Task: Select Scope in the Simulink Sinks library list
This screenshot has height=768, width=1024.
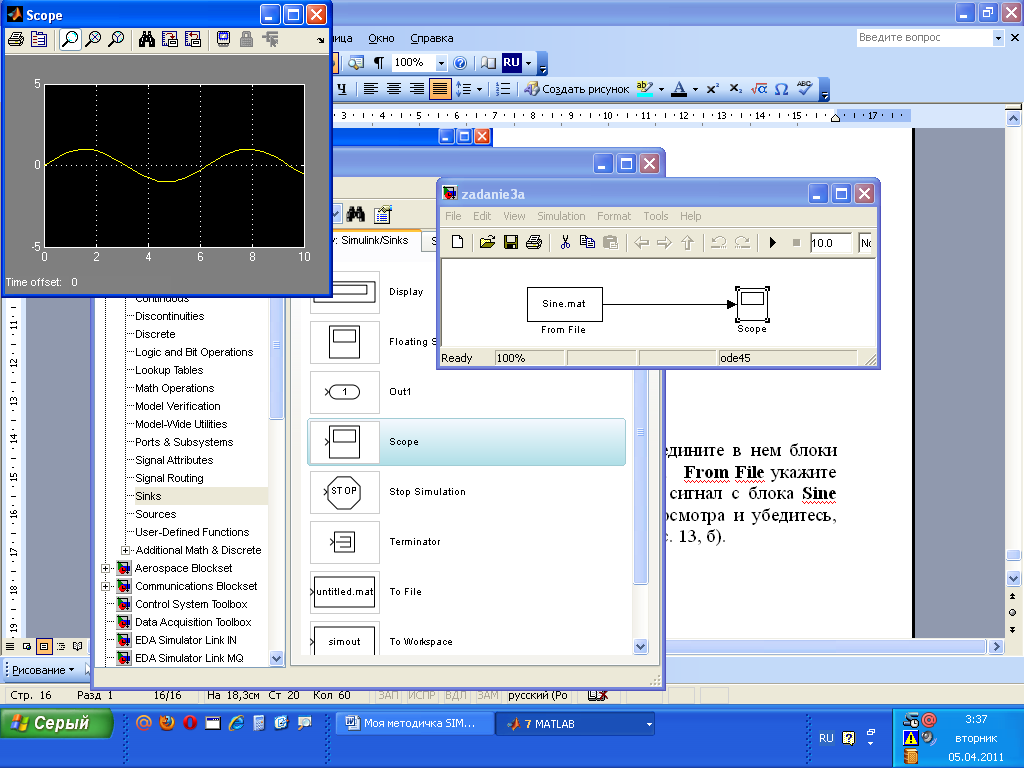Action: [x=466, y=442]
